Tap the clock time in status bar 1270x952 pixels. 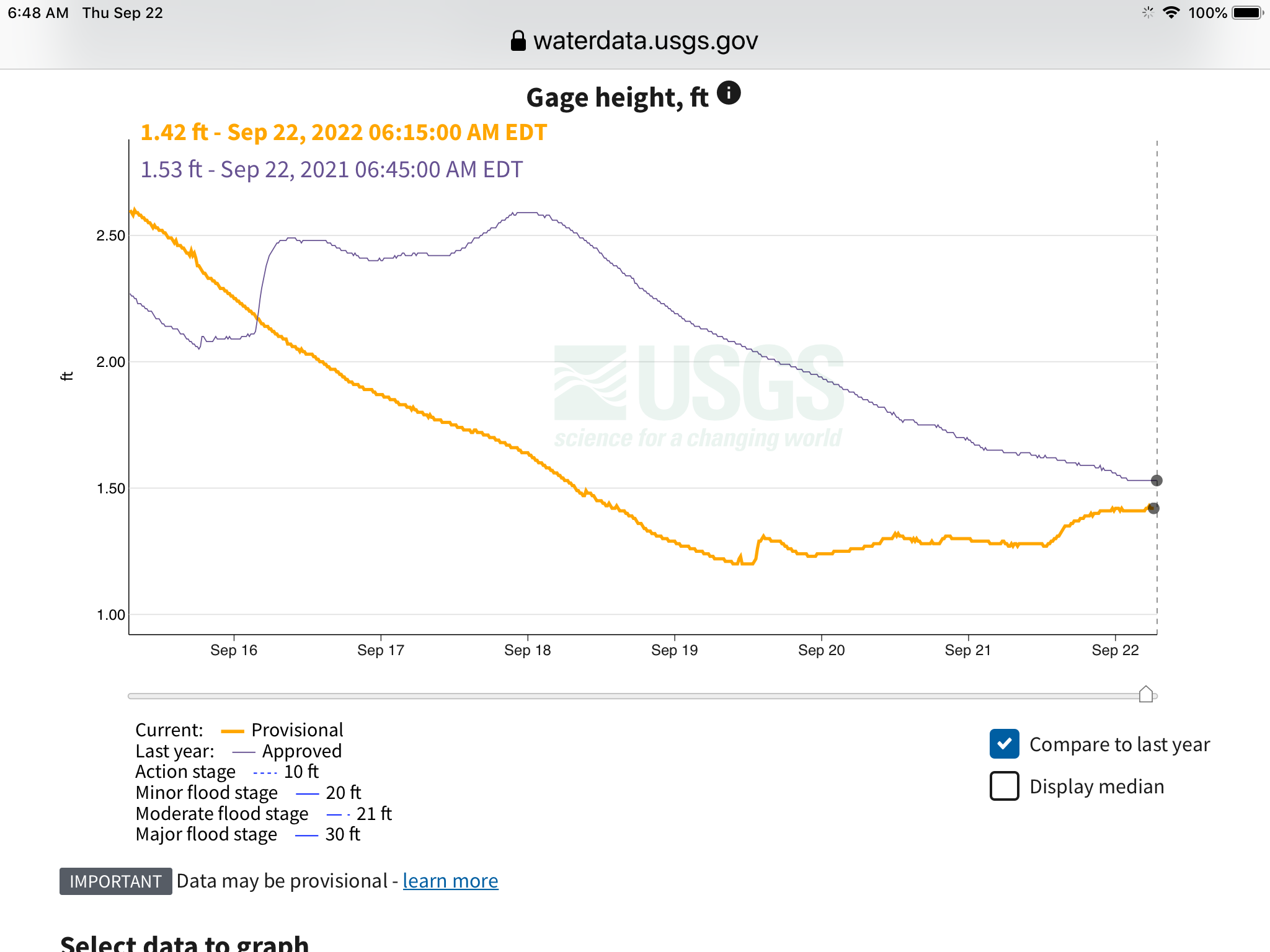click(38, 13)
